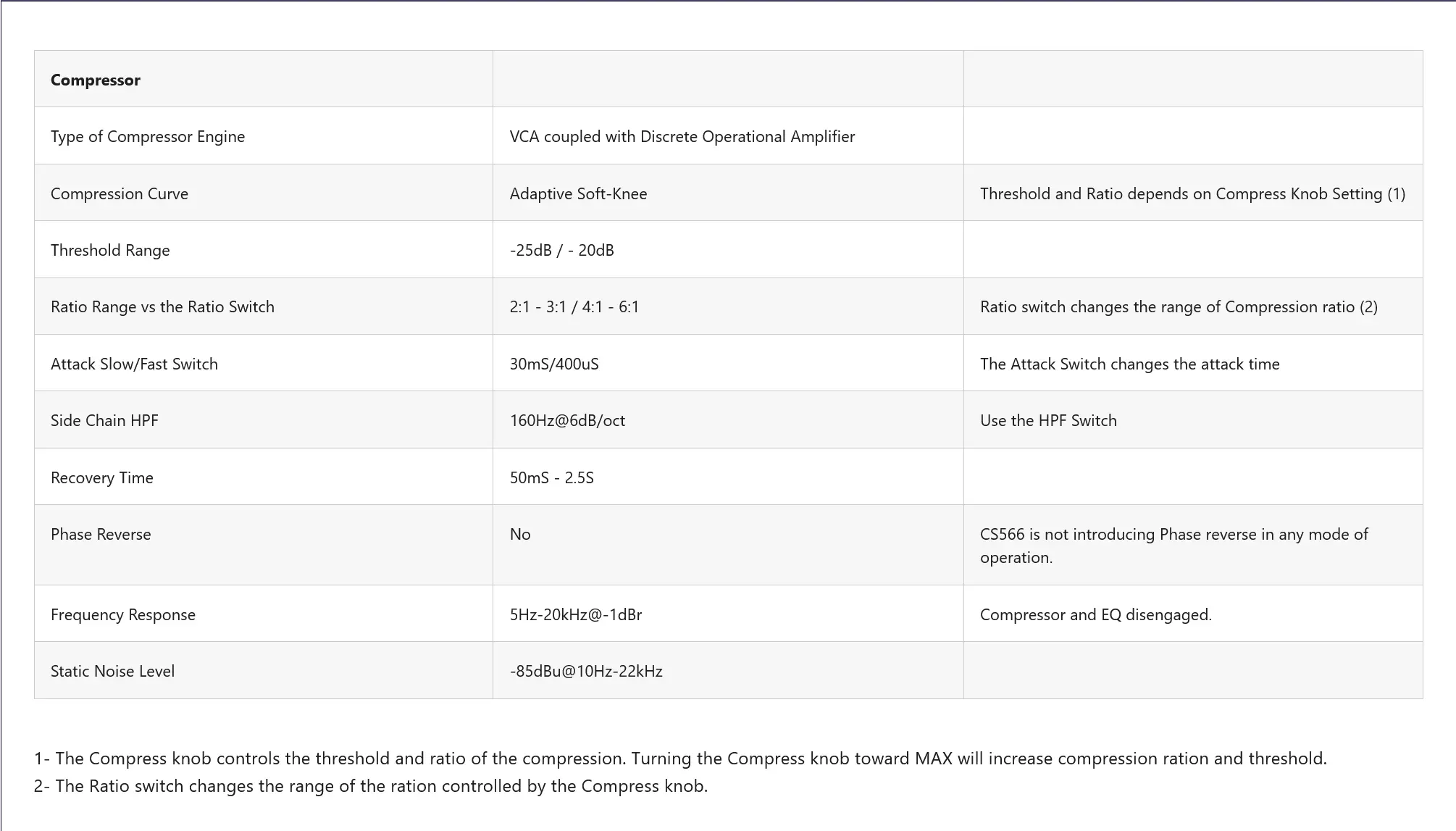The image size is (1456, 831).
Task: Click the Attack Slow/Fast Switch label
Action: click(x=134, y=364)
